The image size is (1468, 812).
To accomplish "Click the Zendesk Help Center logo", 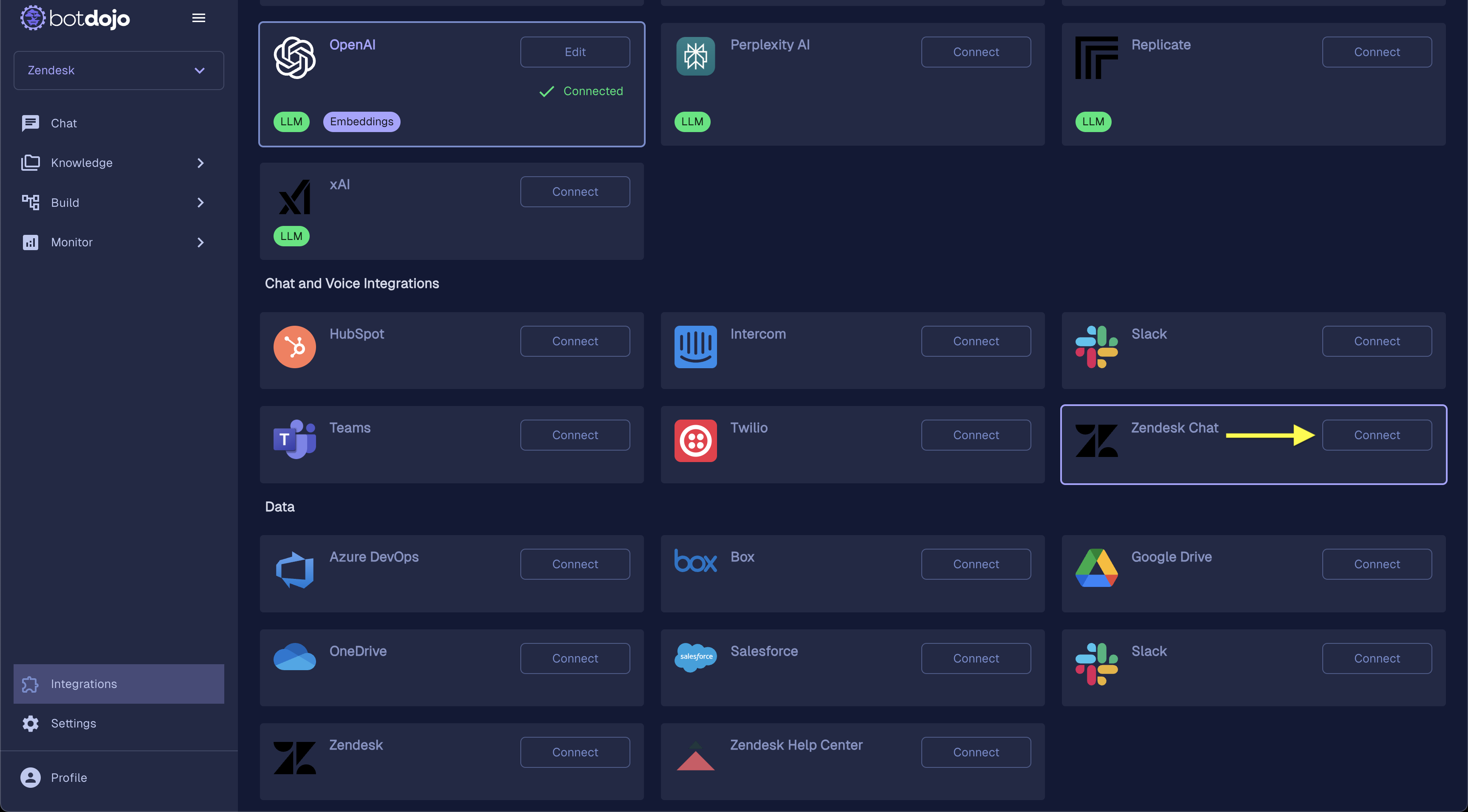I will [695, 756].
